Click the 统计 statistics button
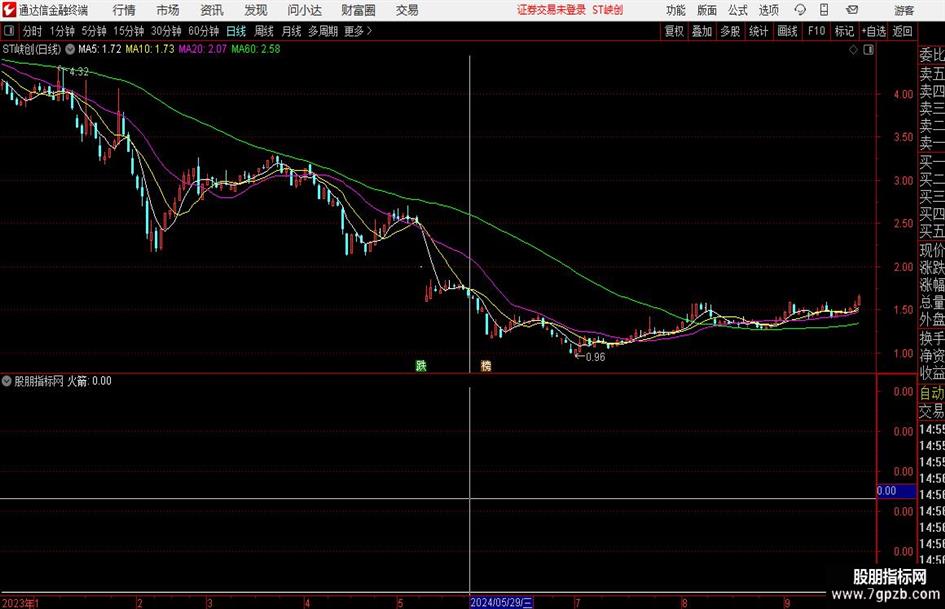Image resolution: width=945 pixels, height=609 pixels. pos(759,31)
